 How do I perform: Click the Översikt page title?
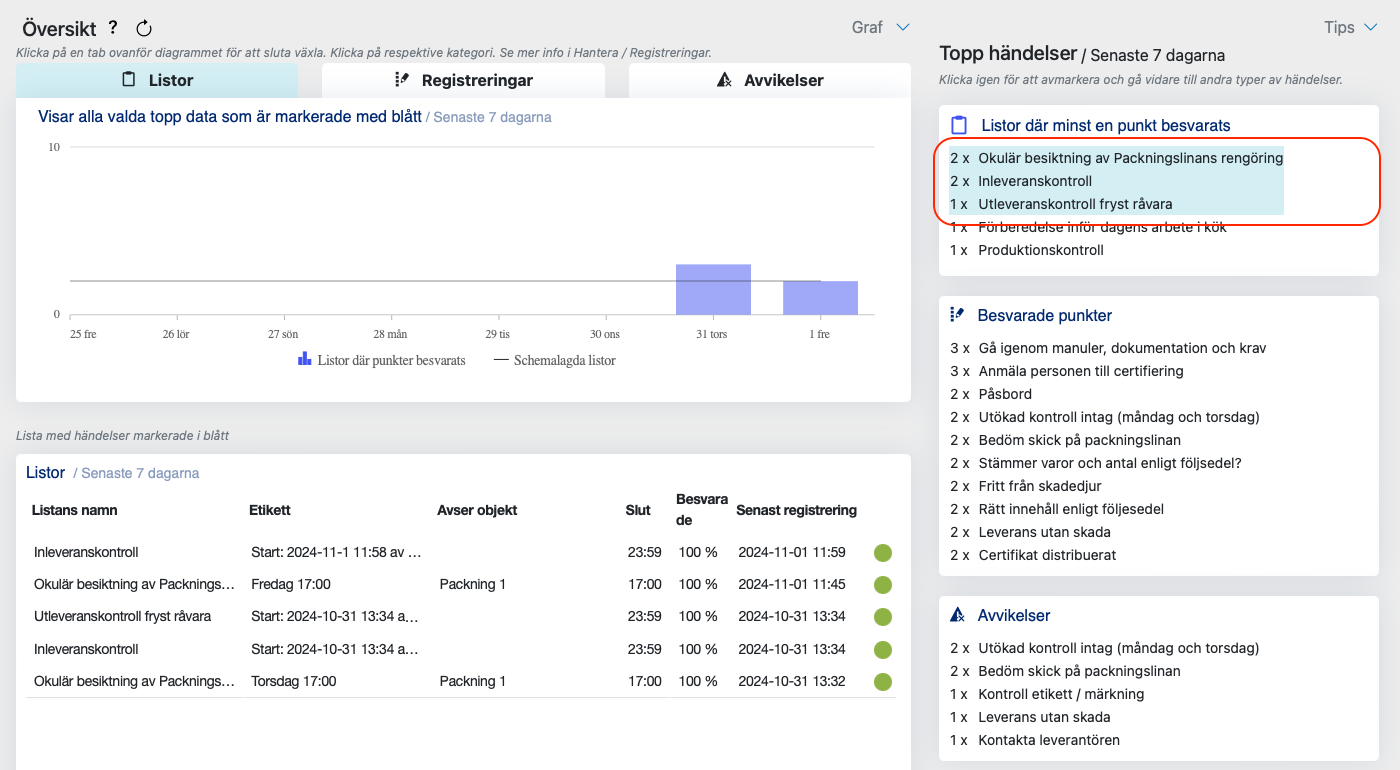click(60, 29)
